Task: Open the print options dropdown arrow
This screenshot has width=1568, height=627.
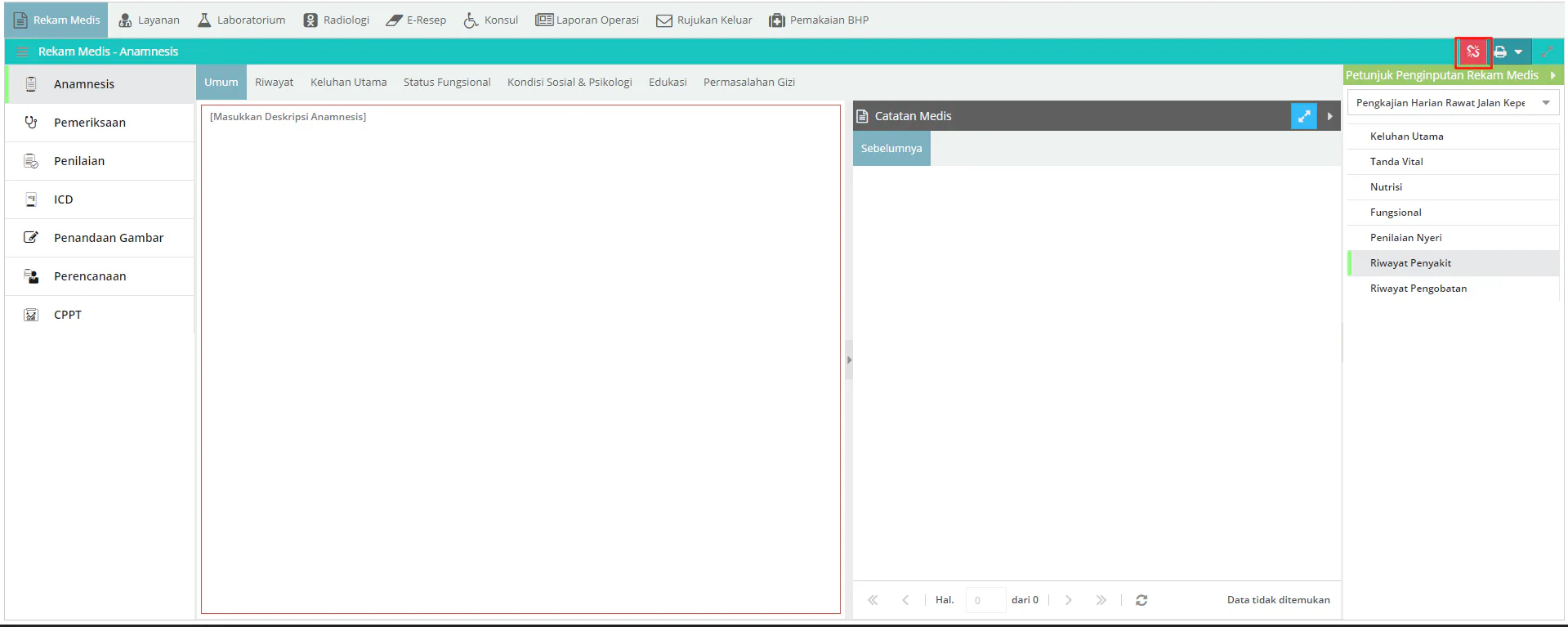Action: pyautogui.click(x=1518, y=52)
